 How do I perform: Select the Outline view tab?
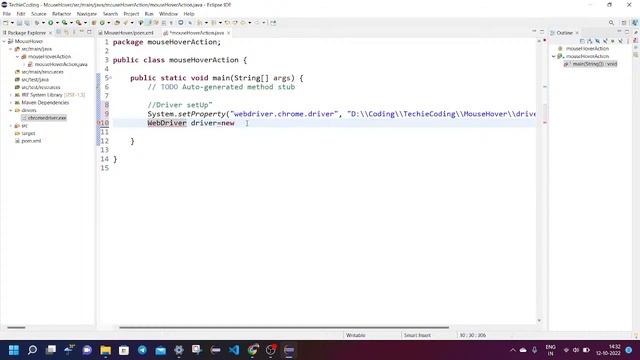(x=564, y=33)
